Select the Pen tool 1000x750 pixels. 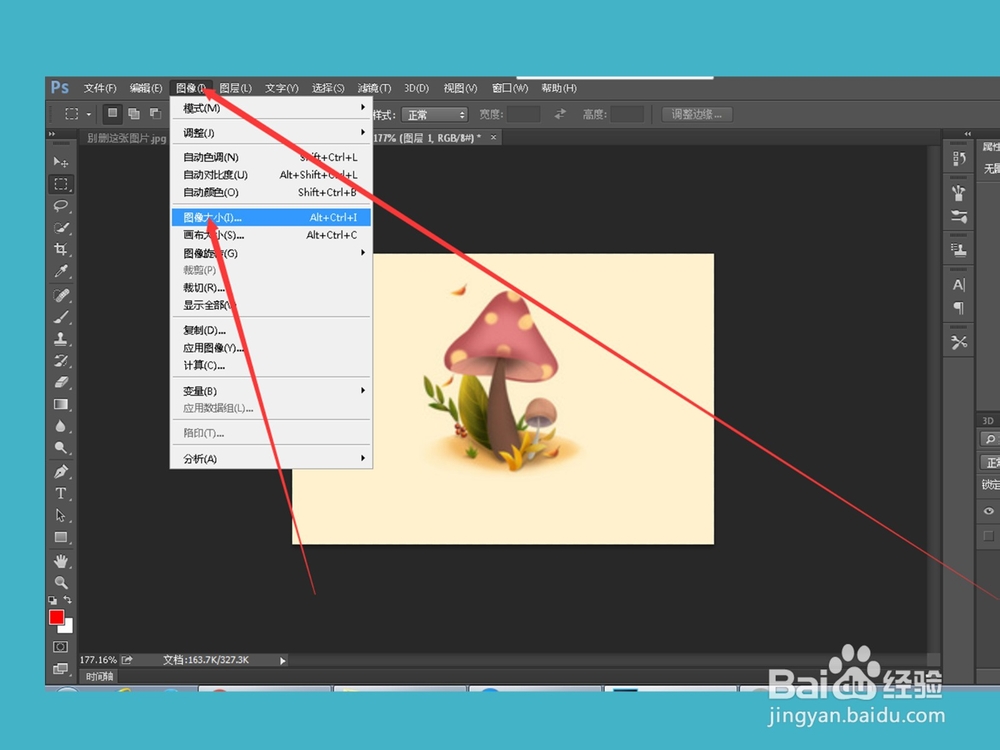(x=61, y=472)
